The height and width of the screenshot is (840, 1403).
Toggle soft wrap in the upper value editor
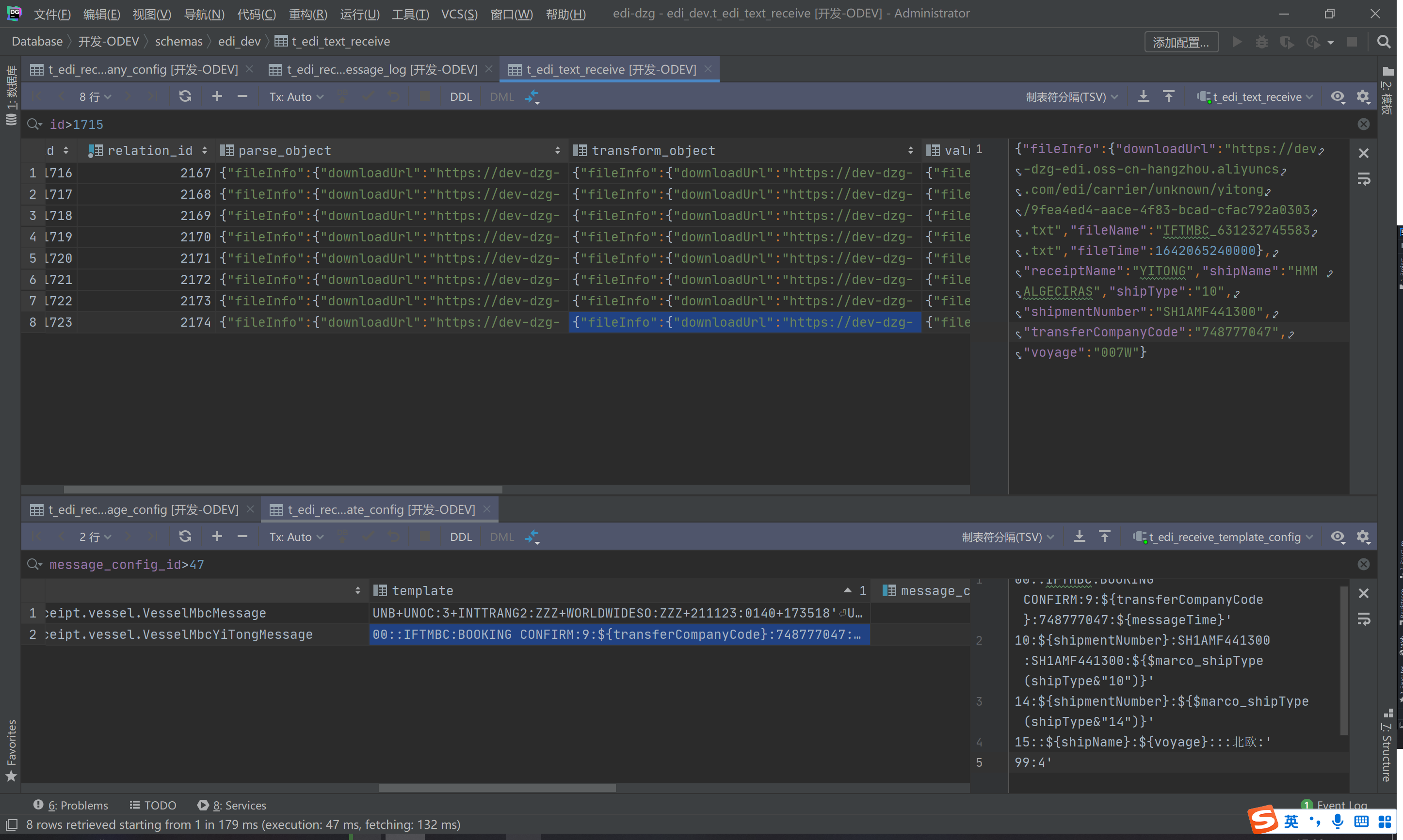[x=1363, y=179]
